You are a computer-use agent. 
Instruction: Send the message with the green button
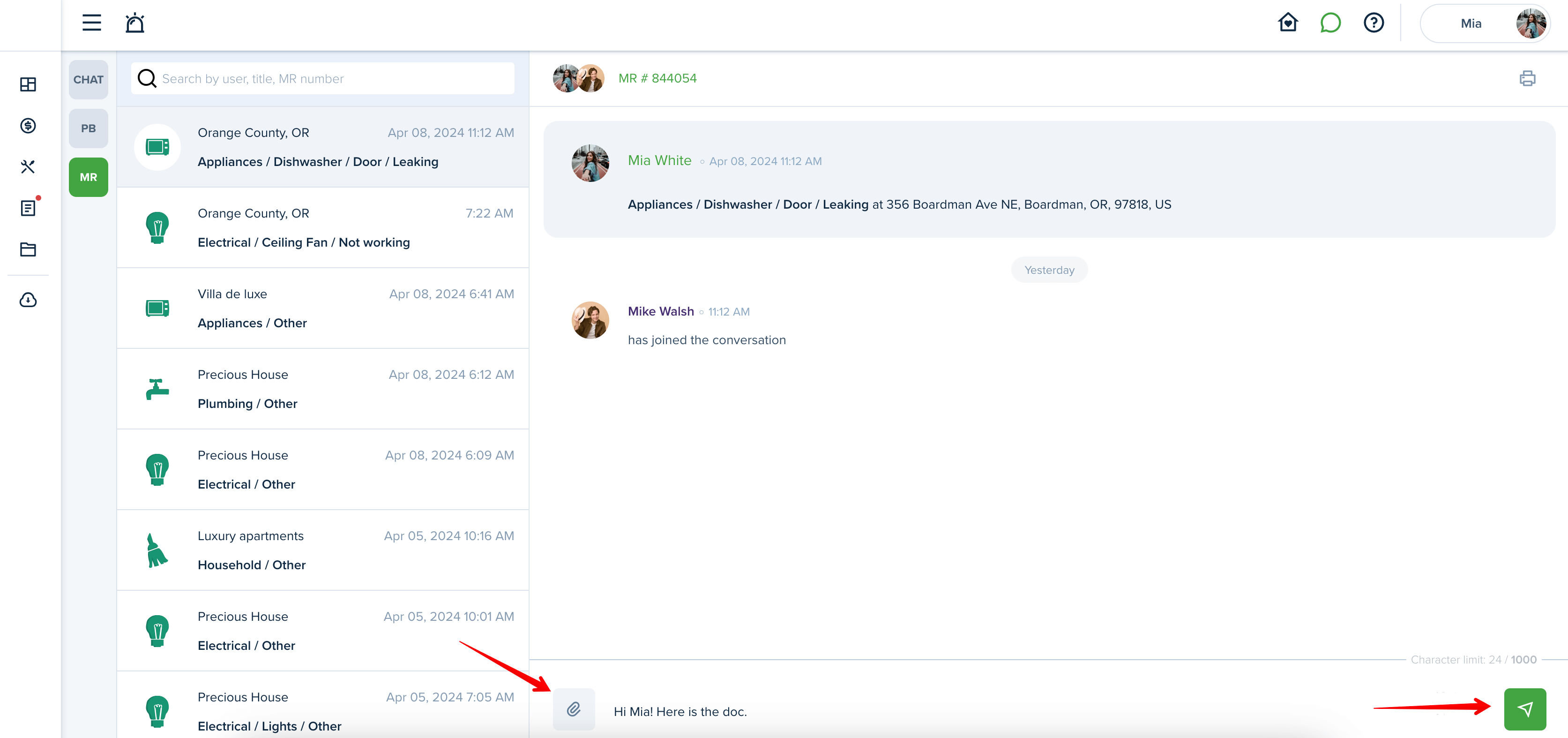coord(1525,709)
